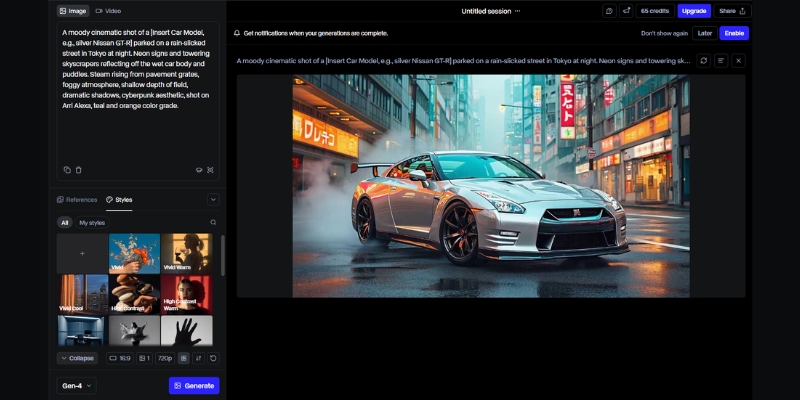Open the 16:9 aspect ratio dropdown
The height and width of the screenshot is (400, 800).
[x=120, y=358]
